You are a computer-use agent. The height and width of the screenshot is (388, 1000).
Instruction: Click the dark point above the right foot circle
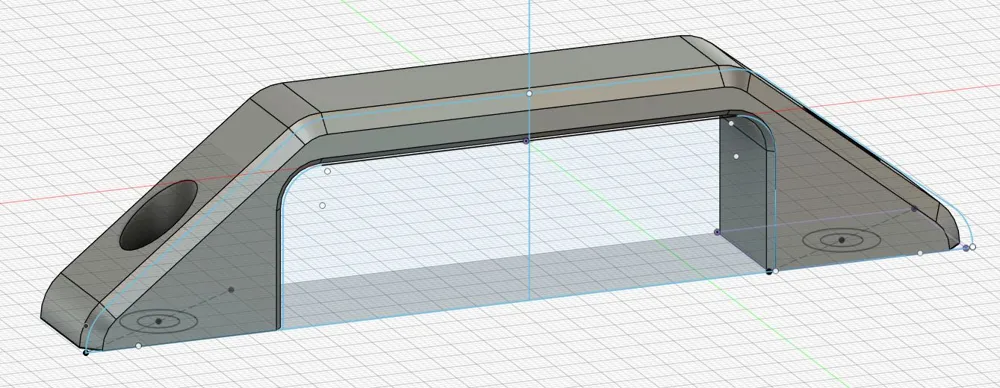(914, 209)
